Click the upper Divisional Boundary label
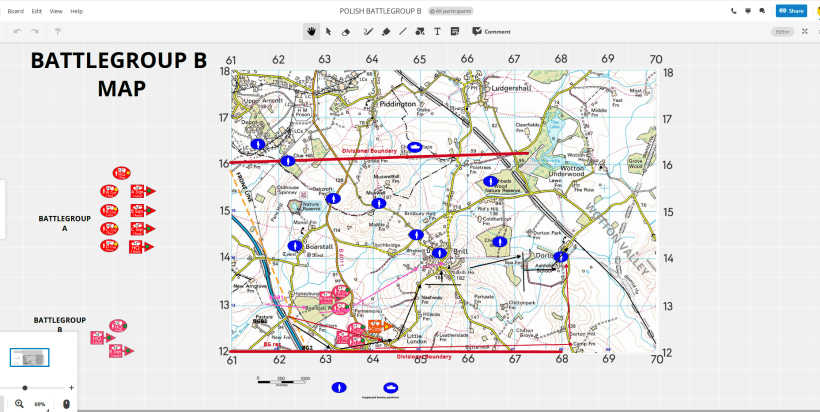The image size is (820, 412). click(369, 151)
